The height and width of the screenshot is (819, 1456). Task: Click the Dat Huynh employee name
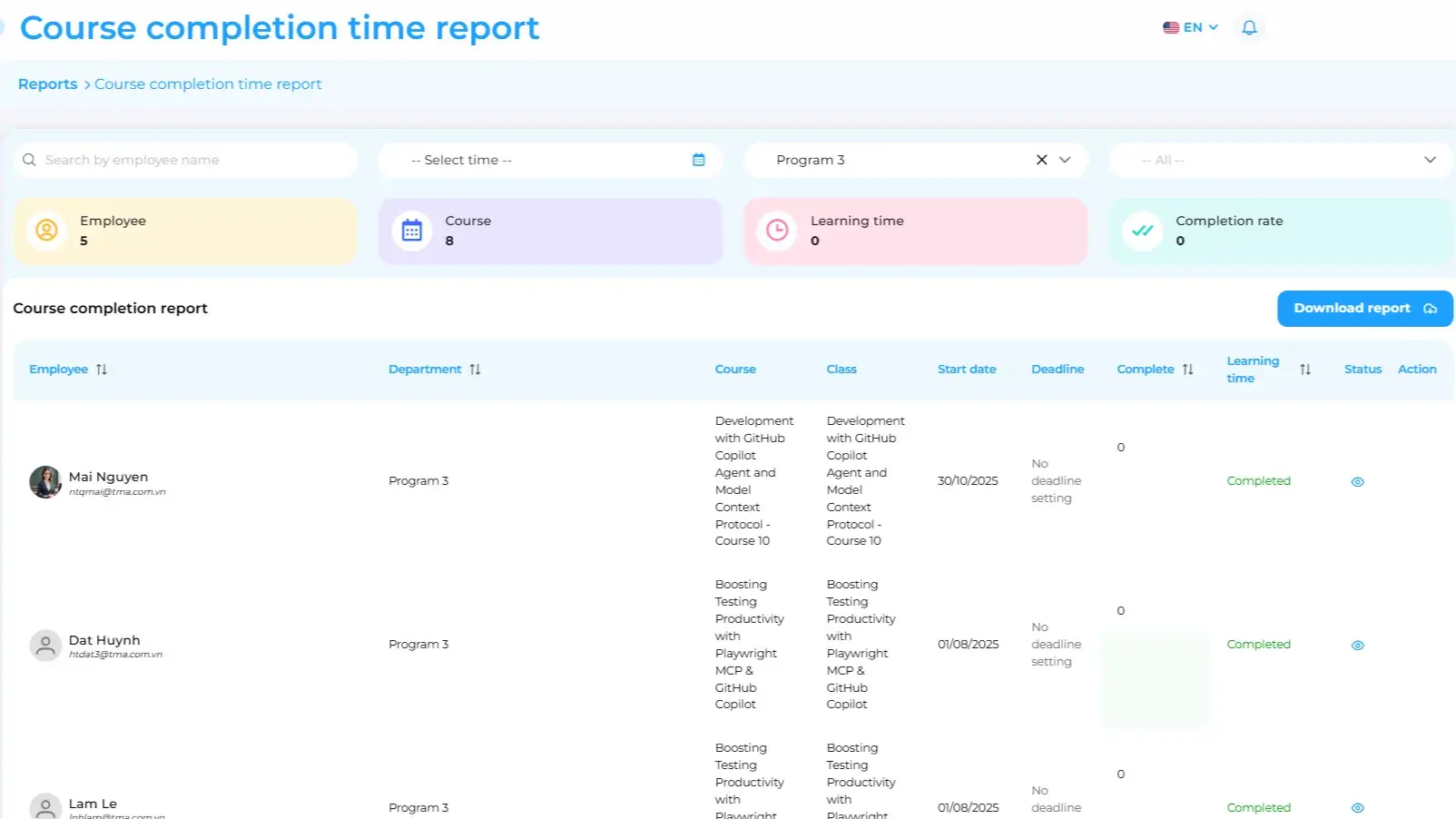104,640
